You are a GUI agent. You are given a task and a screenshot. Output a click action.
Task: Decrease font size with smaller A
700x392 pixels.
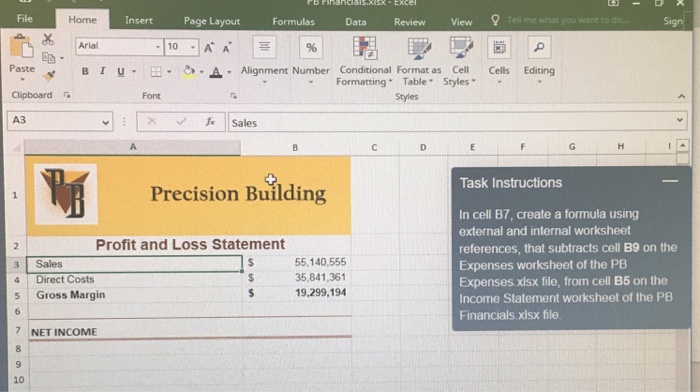(x=227, y=47)
